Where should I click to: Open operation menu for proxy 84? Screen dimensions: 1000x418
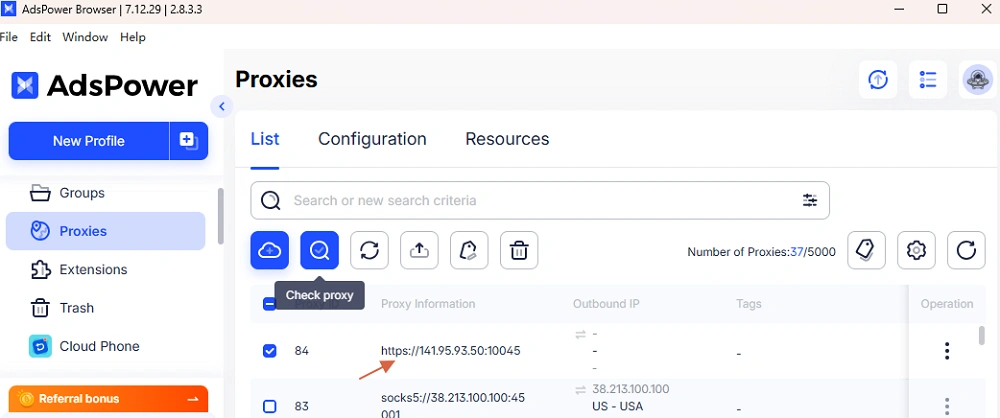click(947, 350)
